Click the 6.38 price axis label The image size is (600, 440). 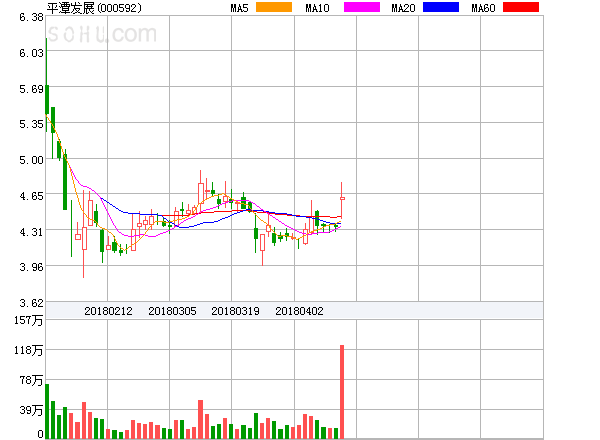tap(31, 17)
